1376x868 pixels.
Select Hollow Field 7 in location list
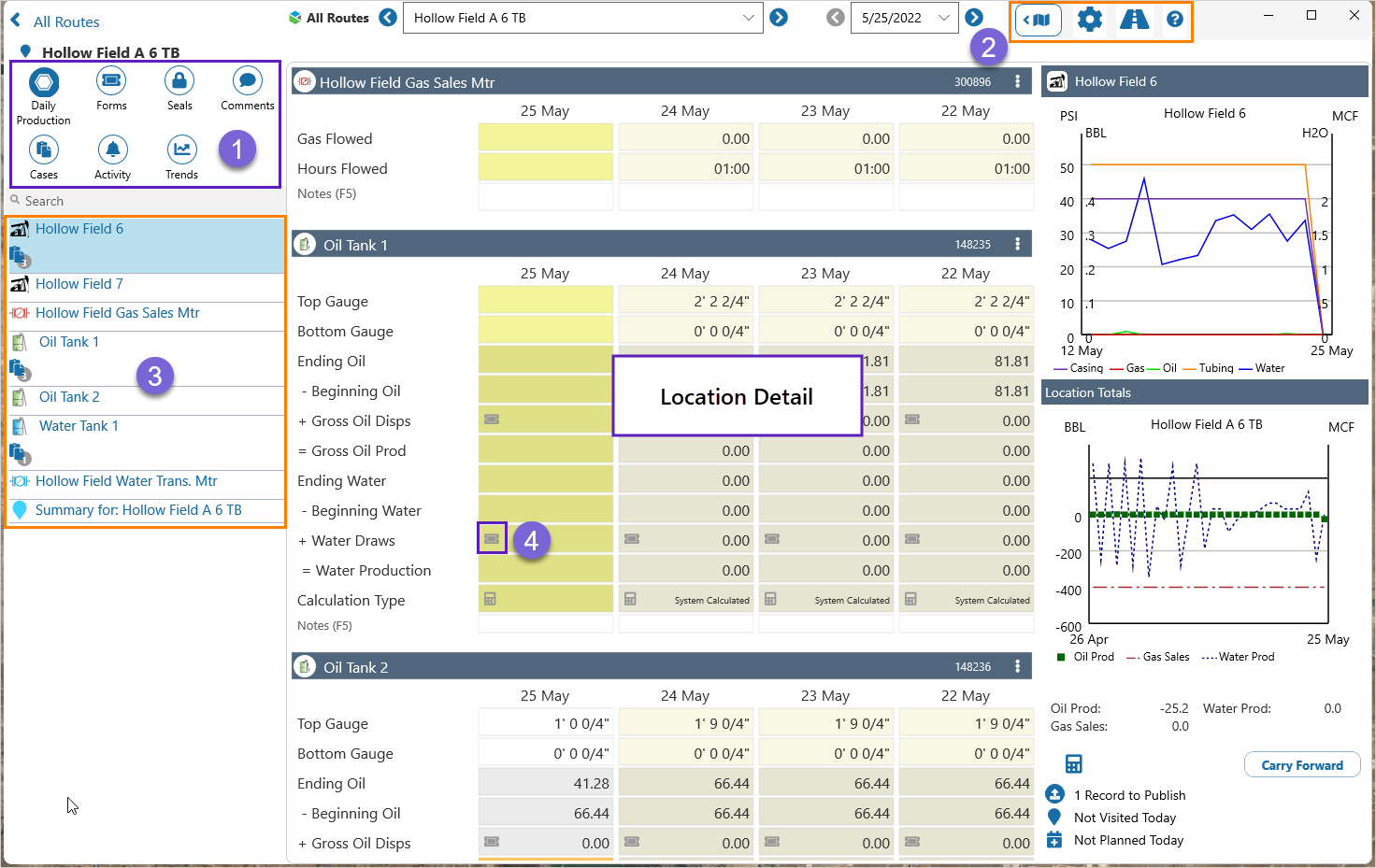click(x=79, y=284)
